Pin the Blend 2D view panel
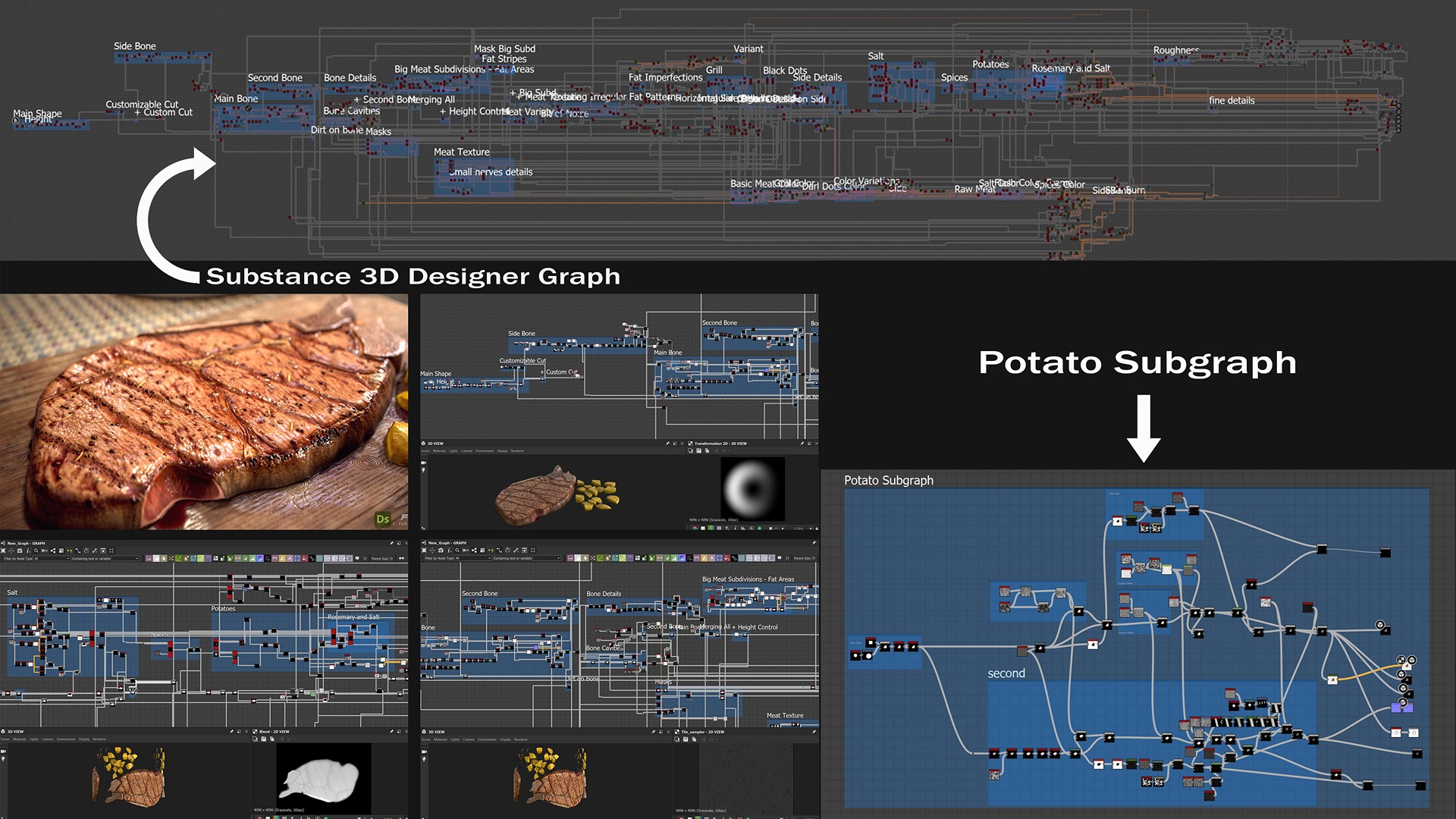 (391, 732)
